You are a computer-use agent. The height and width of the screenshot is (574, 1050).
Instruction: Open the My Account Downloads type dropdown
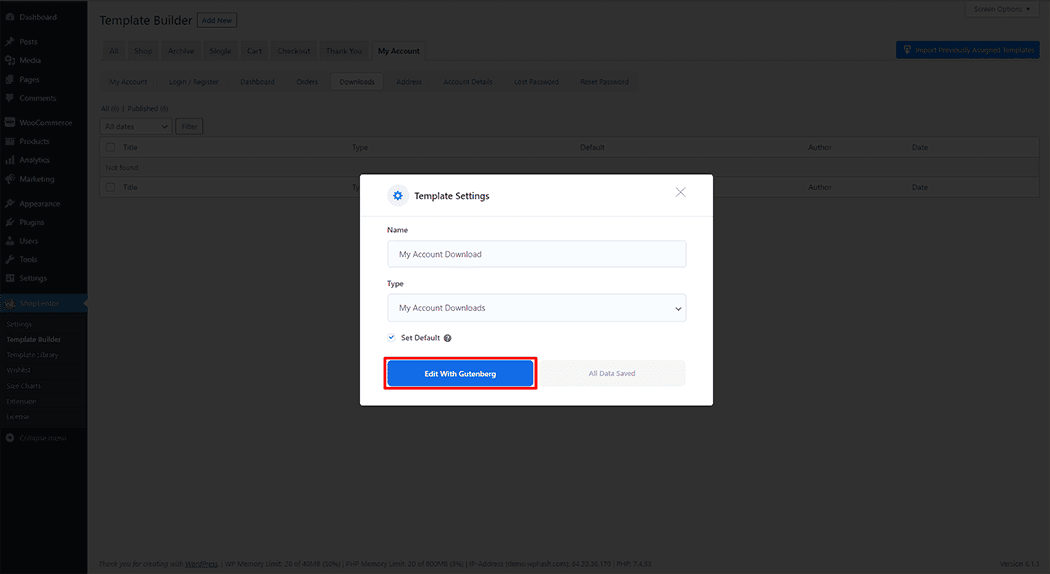coord(536,308)
